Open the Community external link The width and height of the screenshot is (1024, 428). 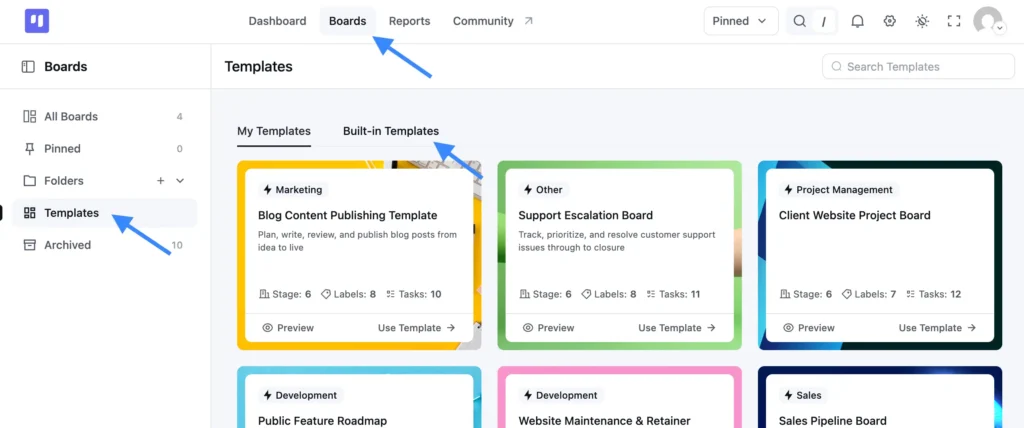[493, 21]
